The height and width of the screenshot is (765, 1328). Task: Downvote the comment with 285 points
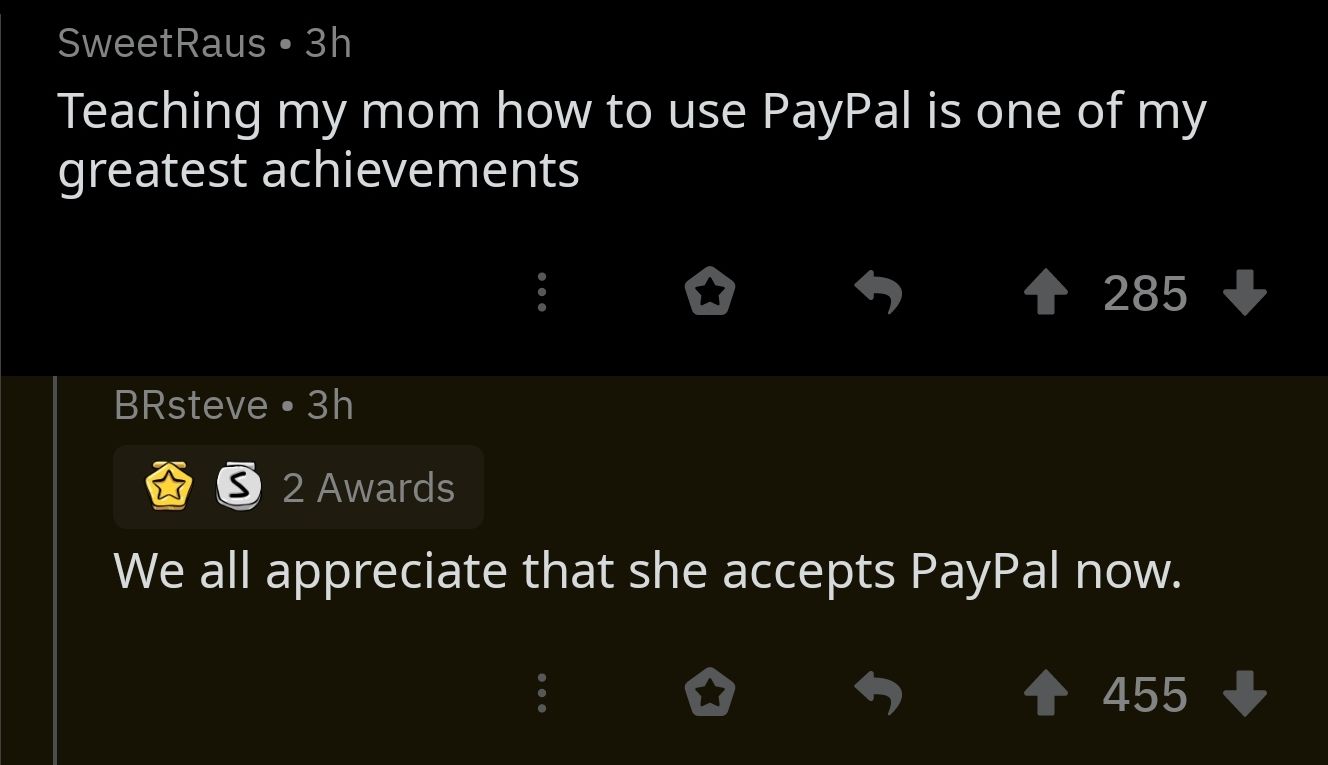point(1245,295)
